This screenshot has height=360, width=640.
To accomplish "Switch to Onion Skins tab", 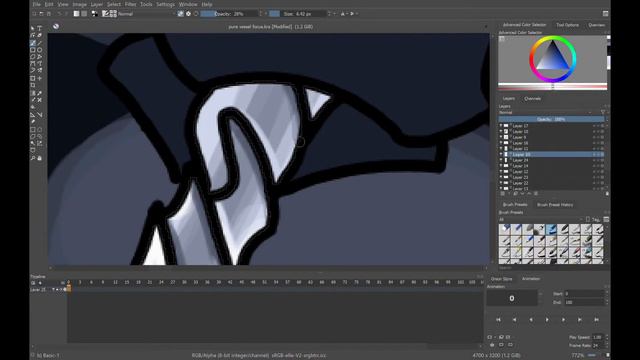I will (502, 279).
